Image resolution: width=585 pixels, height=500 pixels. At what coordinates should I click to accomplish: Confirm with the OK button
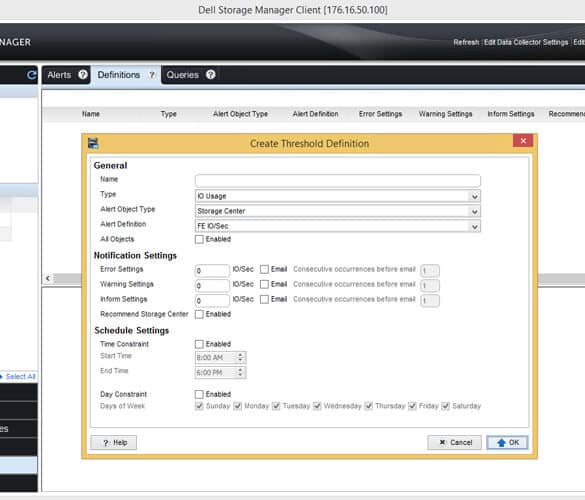click(x=507, y=443)
